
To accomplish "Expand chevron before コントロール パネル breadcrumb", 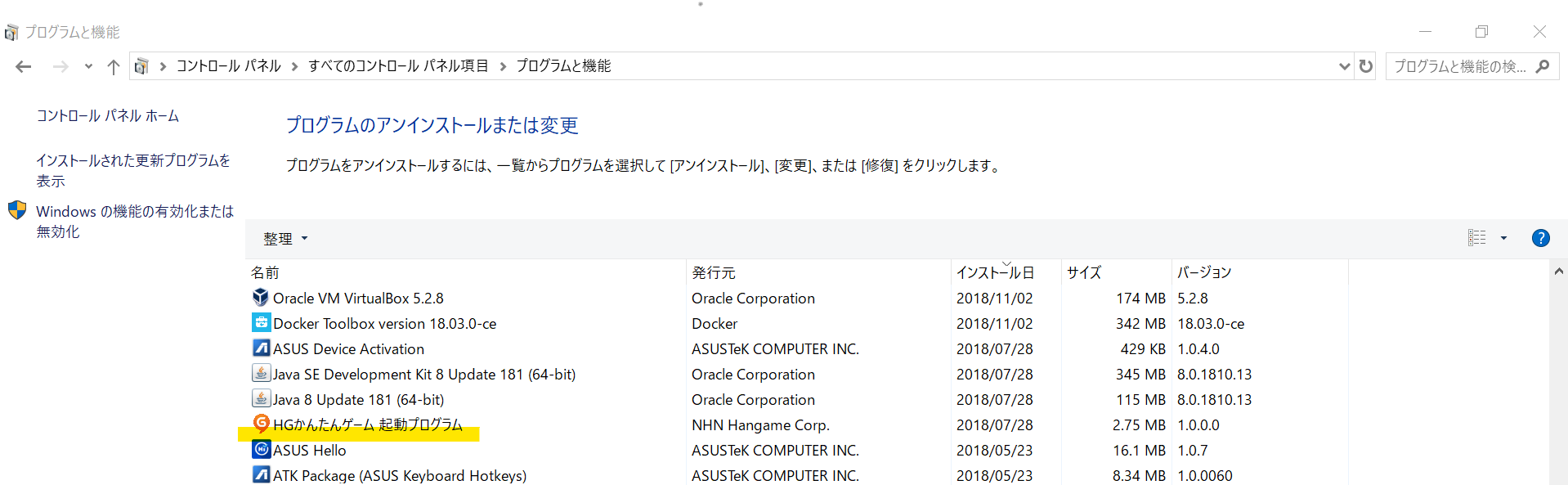I will 163,66.
